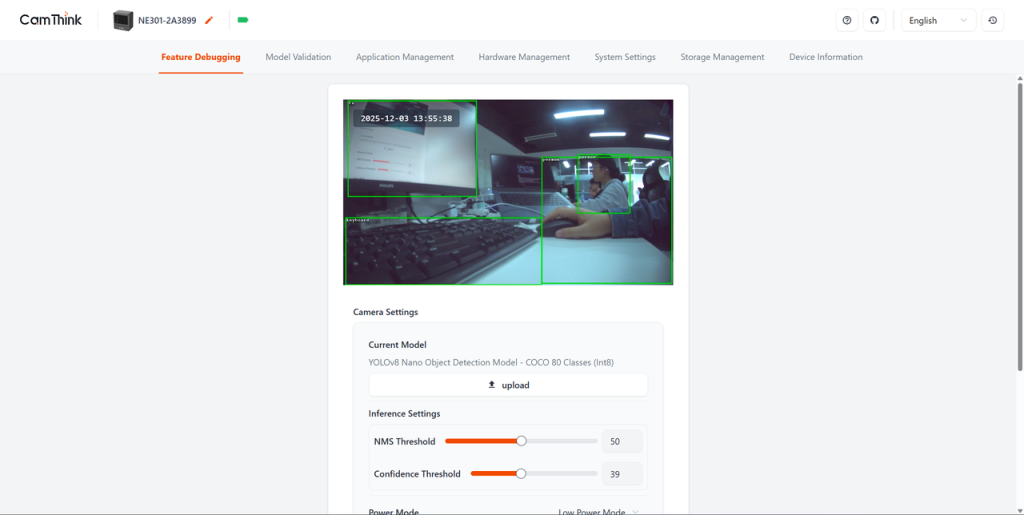Open the GitHub icon link
The width and height of the screenshot is (1024, 515).
pos(874,20)
